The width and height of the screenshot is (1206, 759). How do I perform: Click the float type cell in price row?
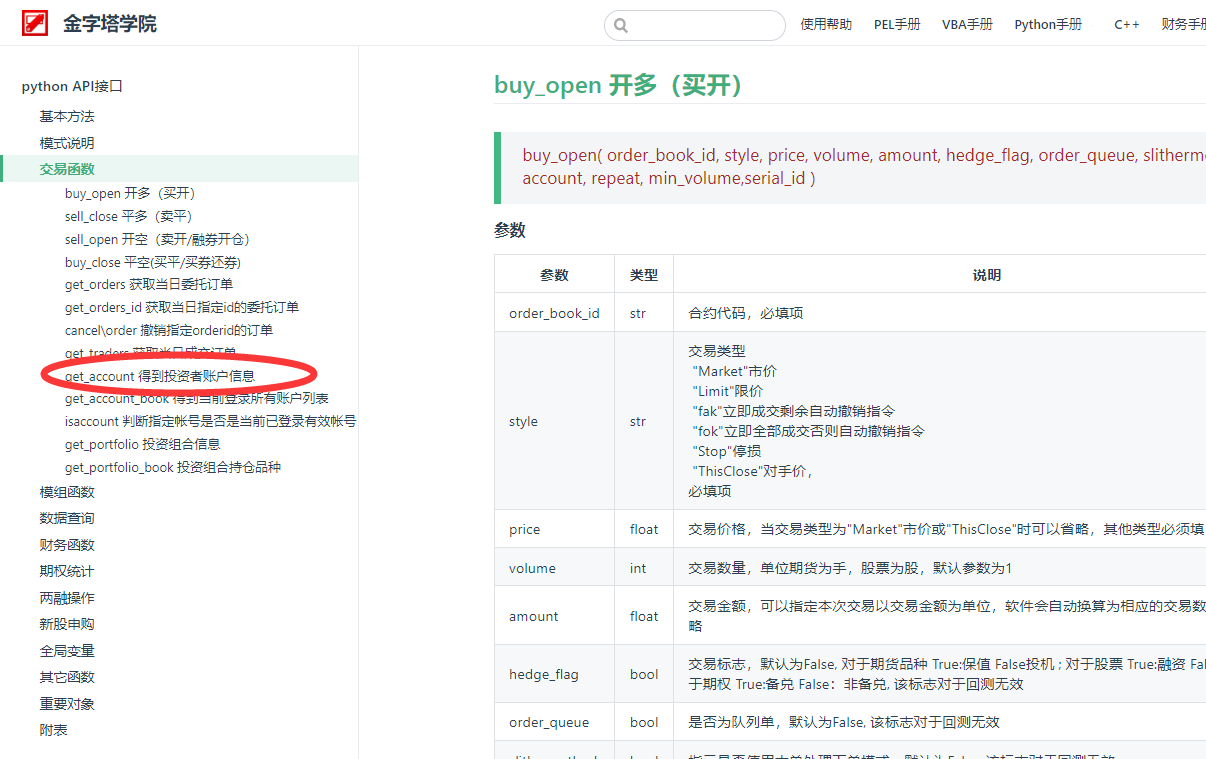point(644,529)
